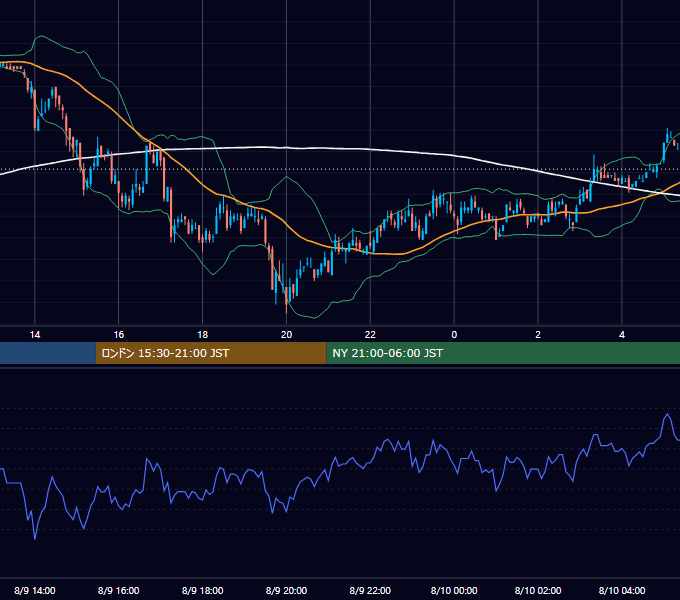
Task: Click the 16 hour label on time axis
Action: 118,335
